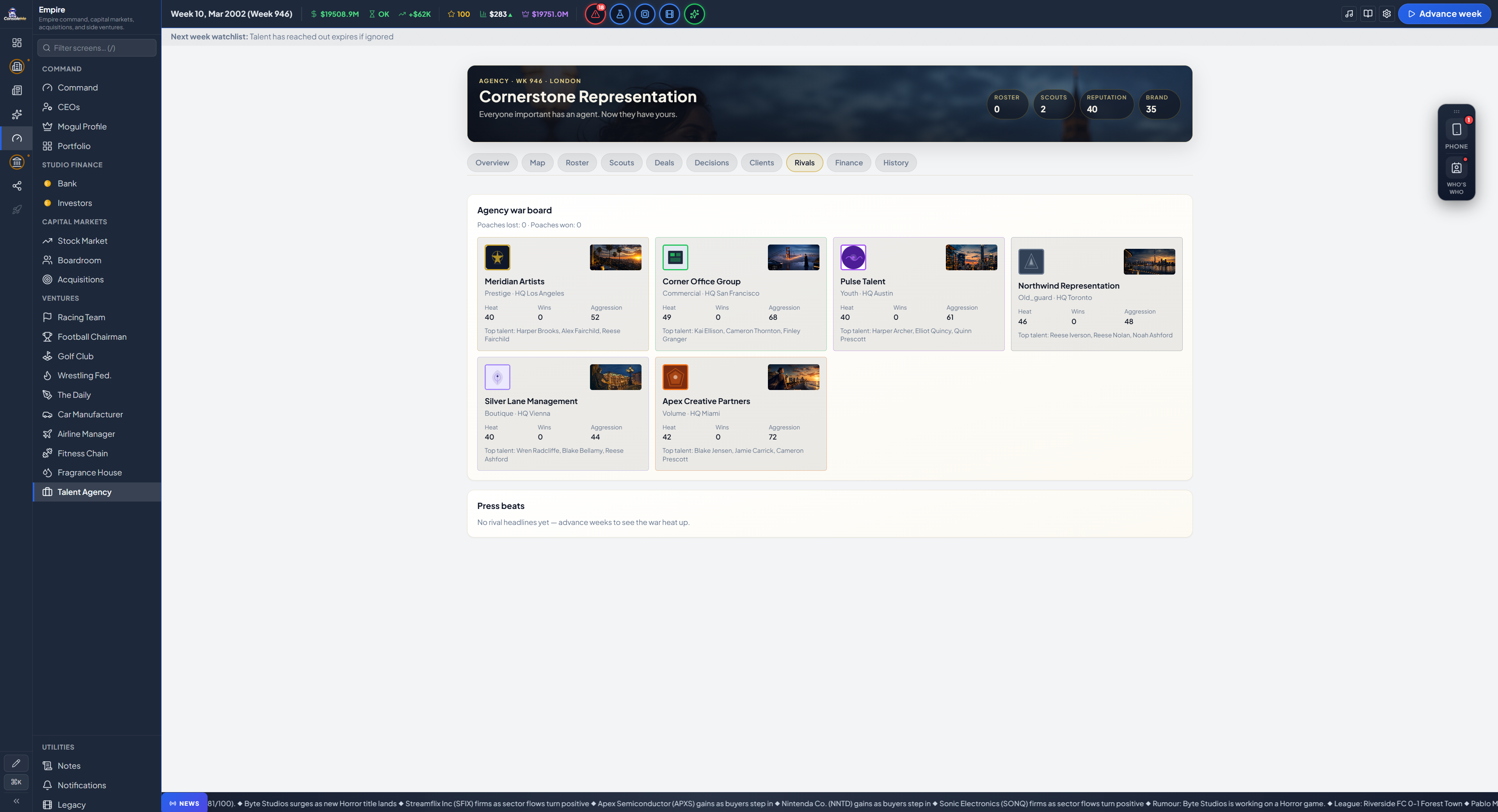
Task: Click the rocket icon in left rail
Action: [17, 210]
